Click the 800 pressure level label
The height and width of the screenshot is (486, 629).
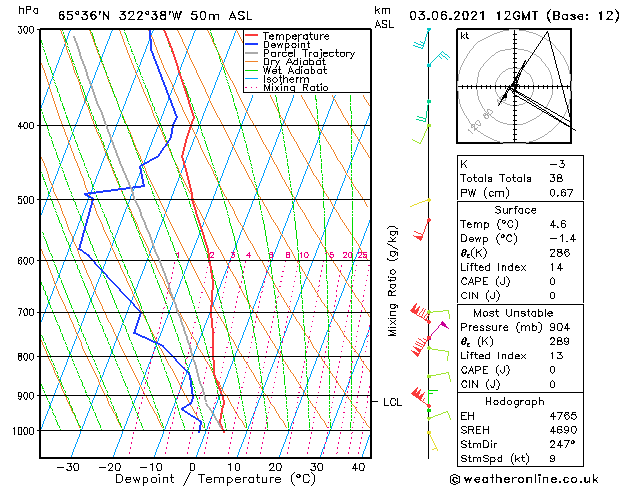click(28, 356)
